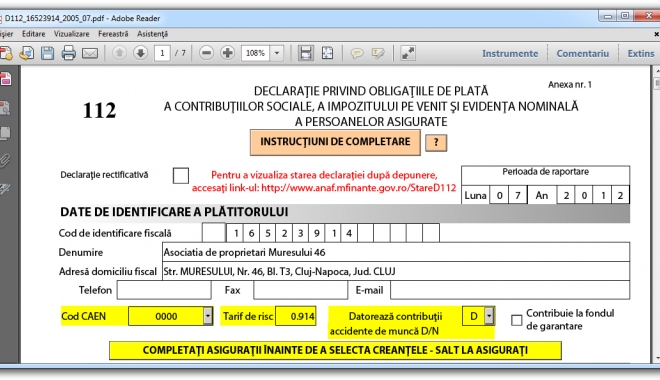Tick Contribuie la fondul de garantare checkbox

(x=516, y=320)
